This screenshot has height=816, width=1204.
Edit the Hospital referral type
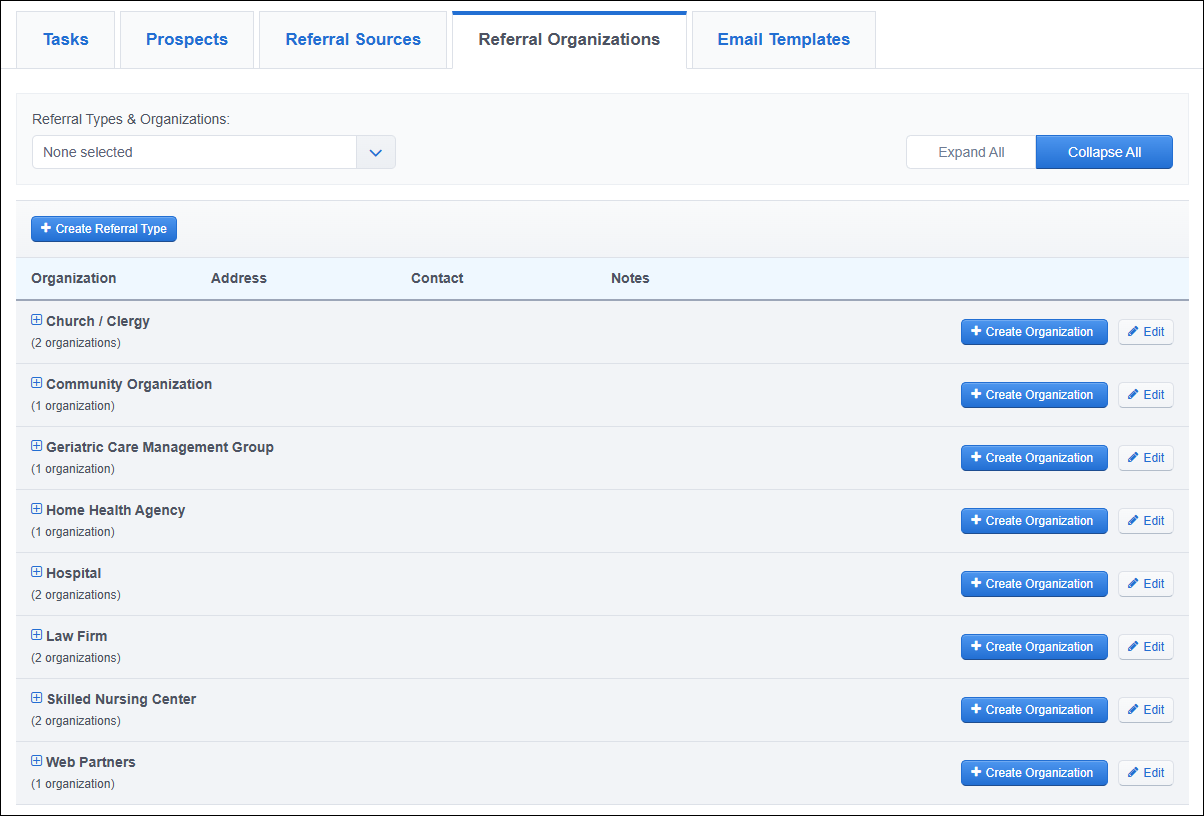tap(1146, 584)
